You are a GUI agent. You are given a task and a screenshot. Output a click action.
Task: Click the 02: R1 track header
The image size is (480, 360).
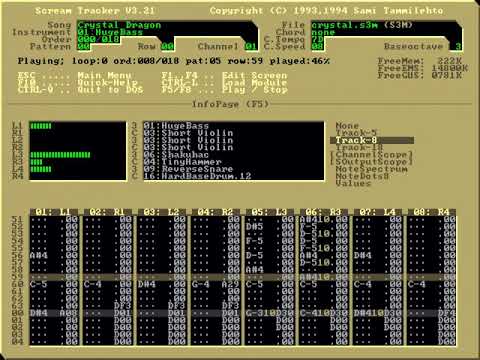click(108, 212)
